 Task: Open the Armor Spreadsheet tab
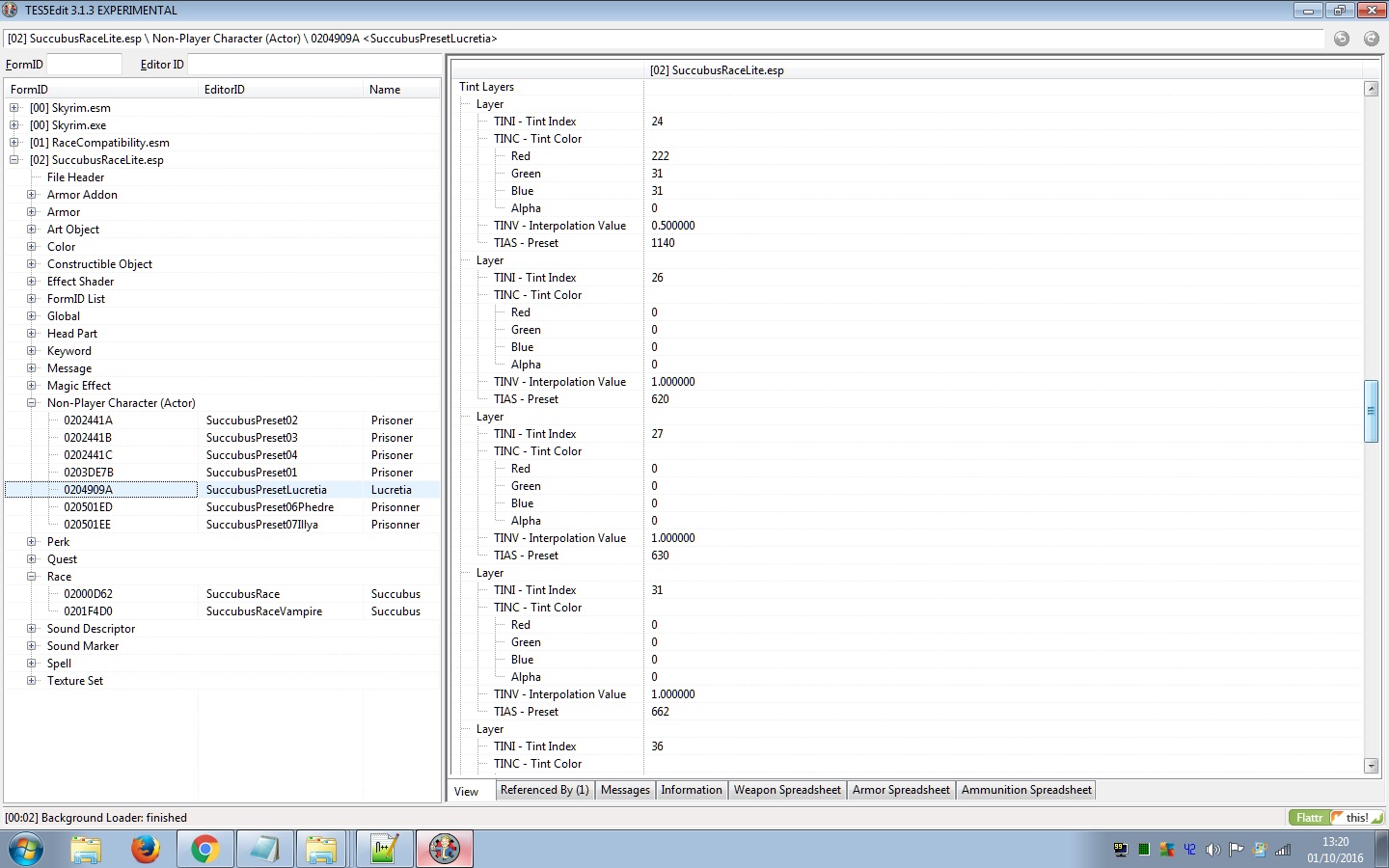[x=901, y=790]
